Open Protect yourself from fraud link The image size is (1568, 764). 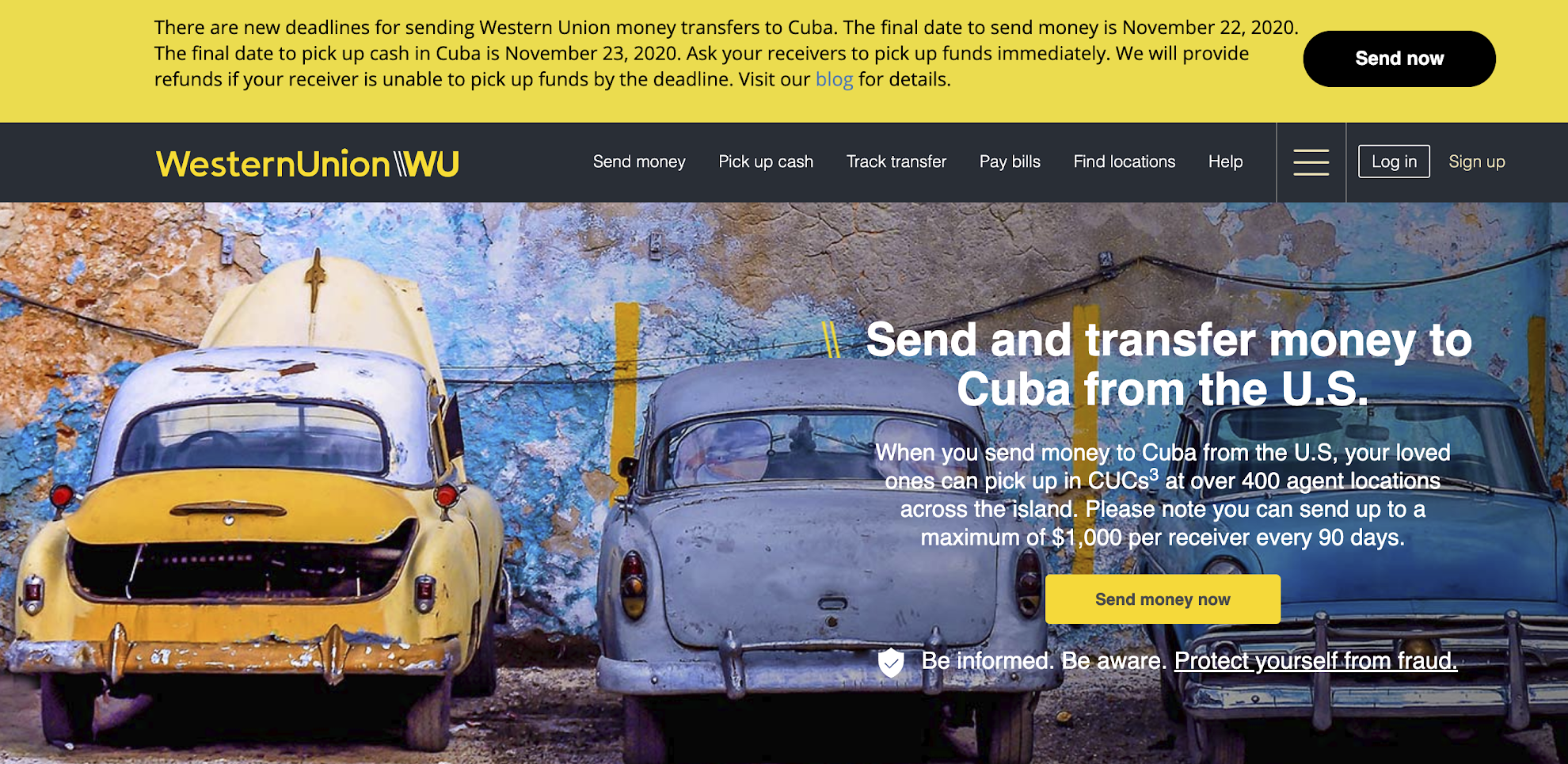point(1315,660)
